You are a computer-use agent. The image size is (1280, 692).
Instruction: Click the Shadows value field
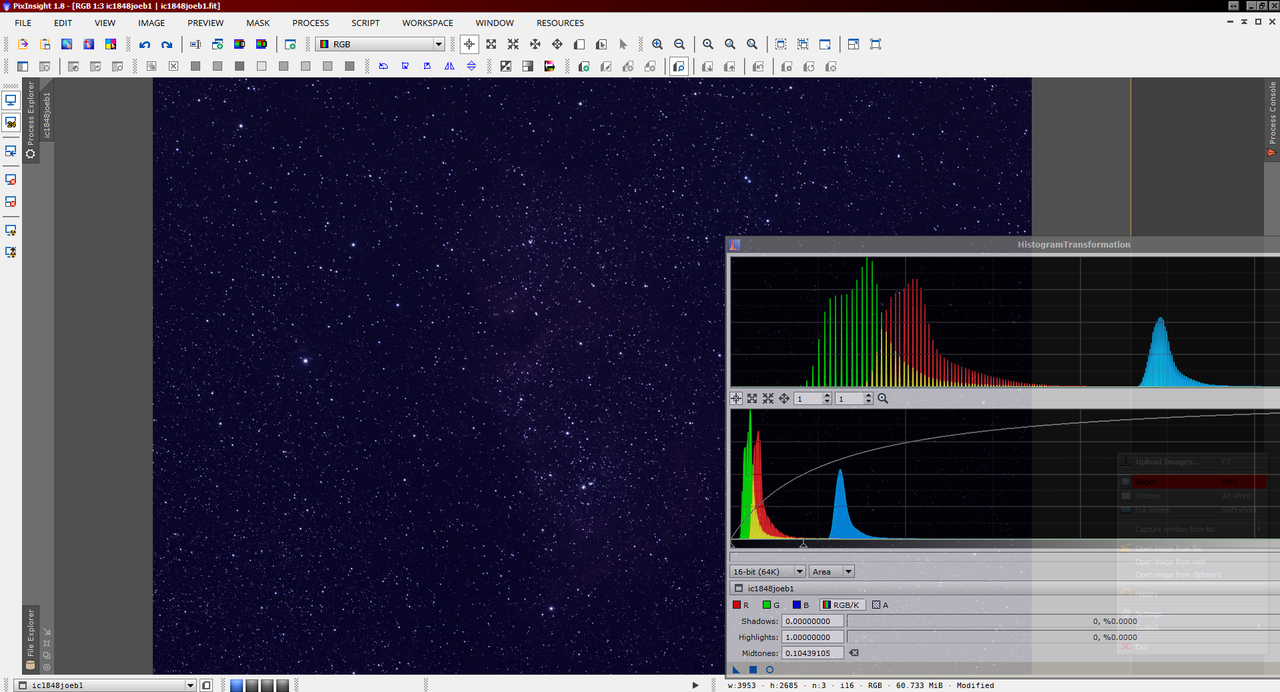pos(813,621)
